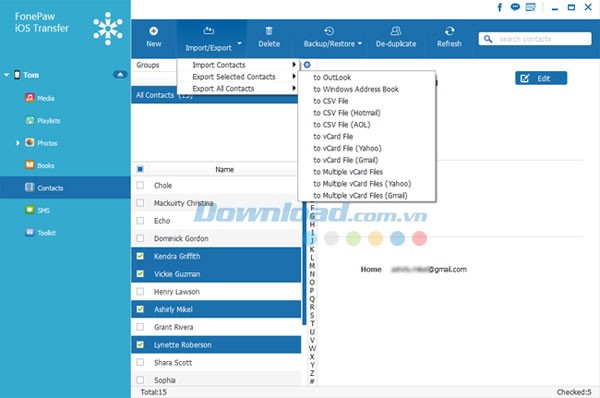This screenshot has width=600, height=398.
Task: Expand the Import/Export dropdown arrow
Action: (240, 43)
